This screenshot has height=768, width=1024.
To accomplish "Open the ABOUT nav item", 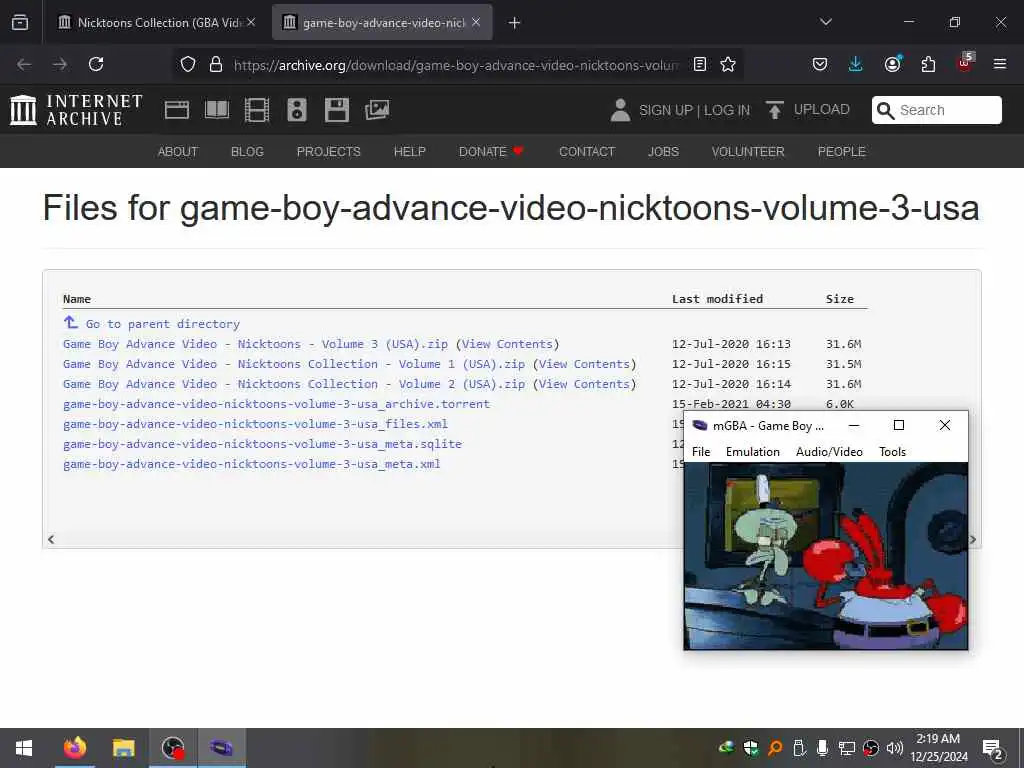I will (178, 152).
